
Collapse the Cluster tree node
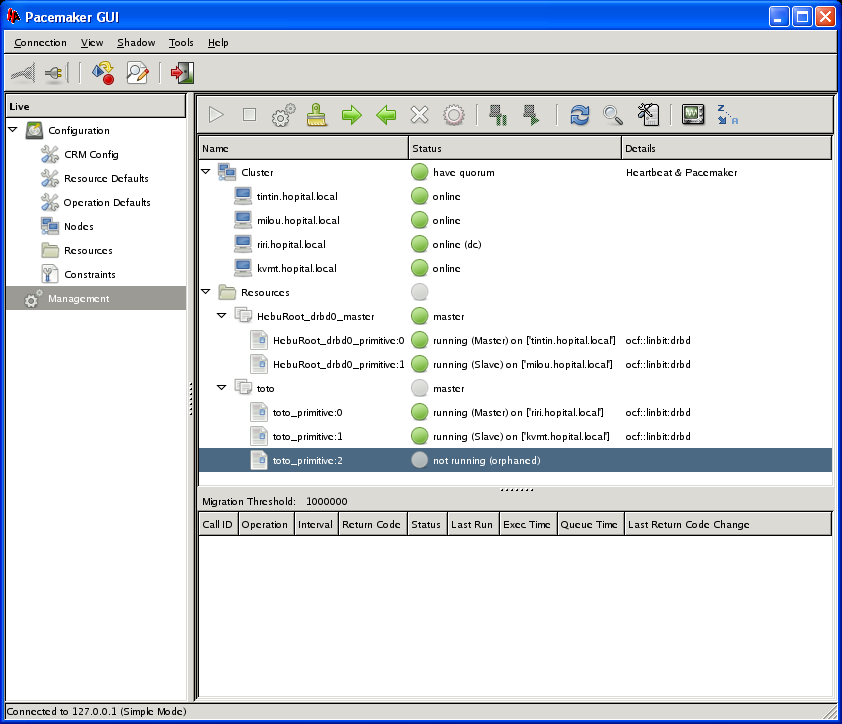(206, 172)
